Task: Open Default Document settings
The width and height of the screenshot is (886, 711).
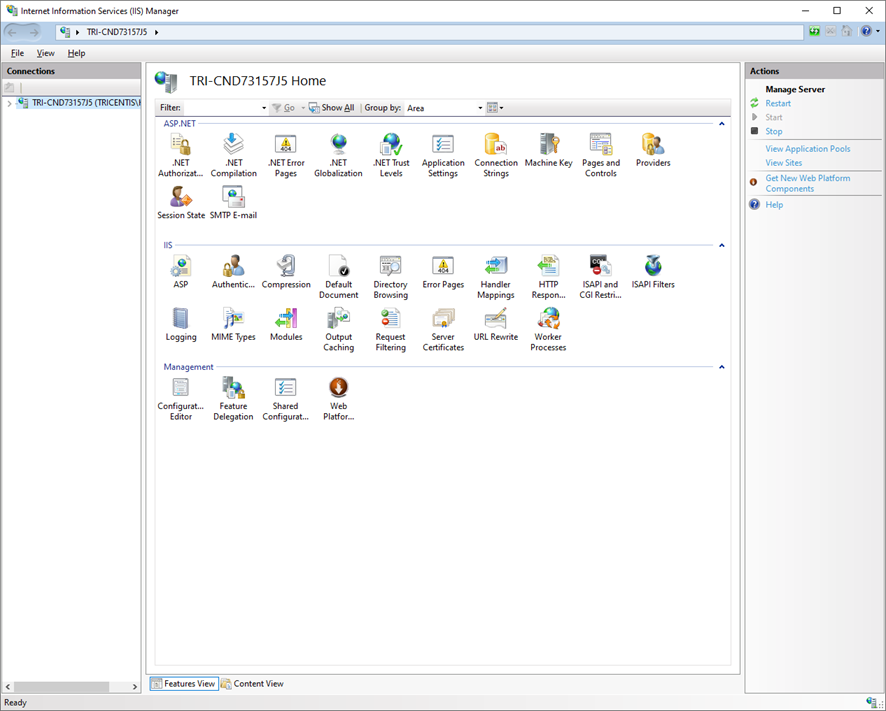Action: [338, 270]
